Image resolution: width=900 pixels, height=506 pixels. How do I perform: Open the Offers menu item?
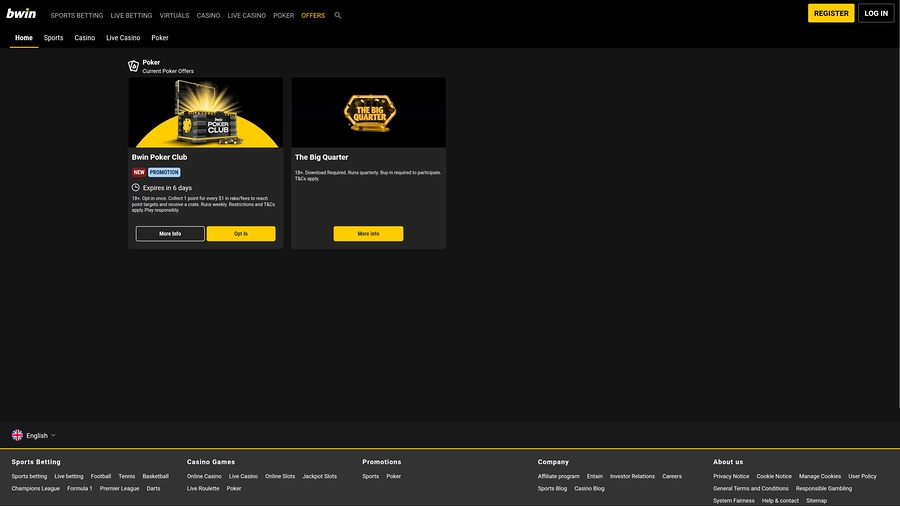click(313, 15)
